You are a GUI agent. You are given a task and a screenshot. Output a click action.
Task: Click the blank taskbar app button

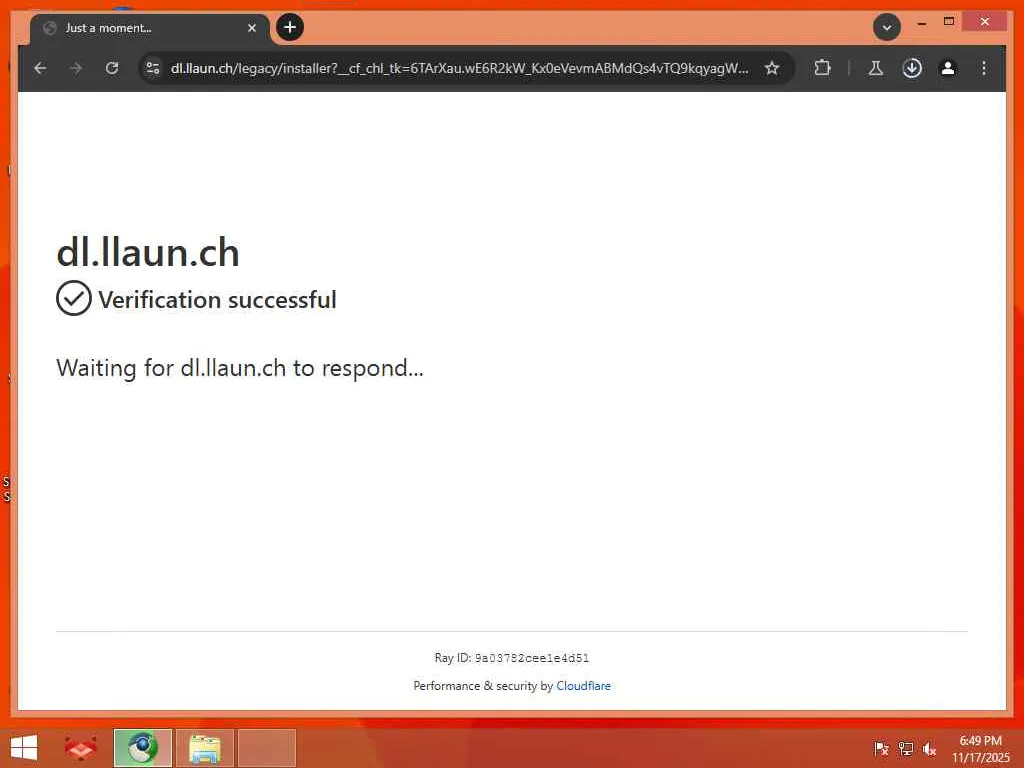266,748
